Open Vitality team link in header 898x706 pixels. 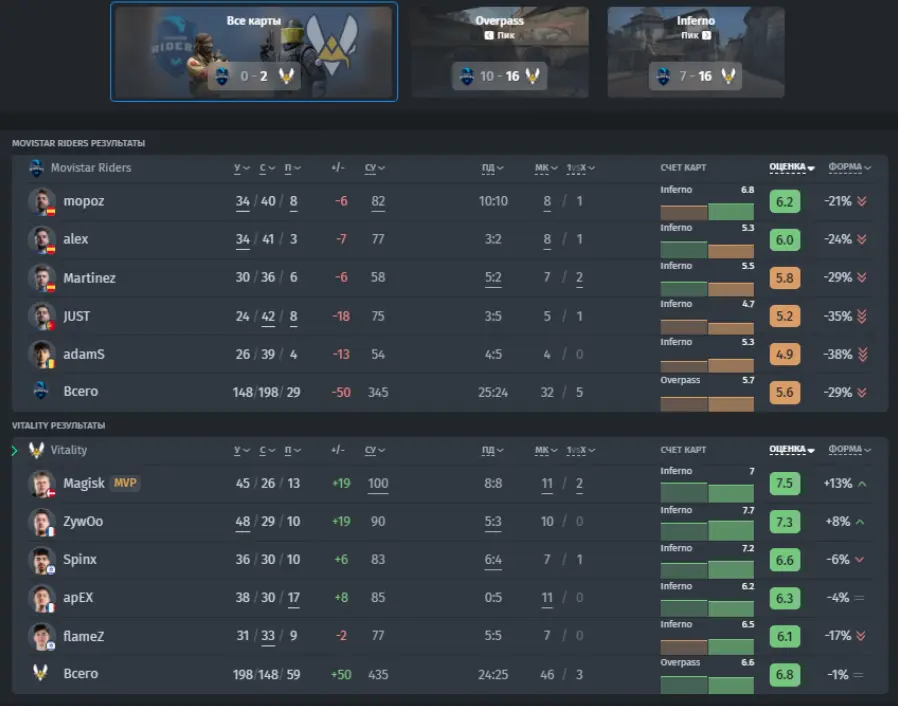69,450
